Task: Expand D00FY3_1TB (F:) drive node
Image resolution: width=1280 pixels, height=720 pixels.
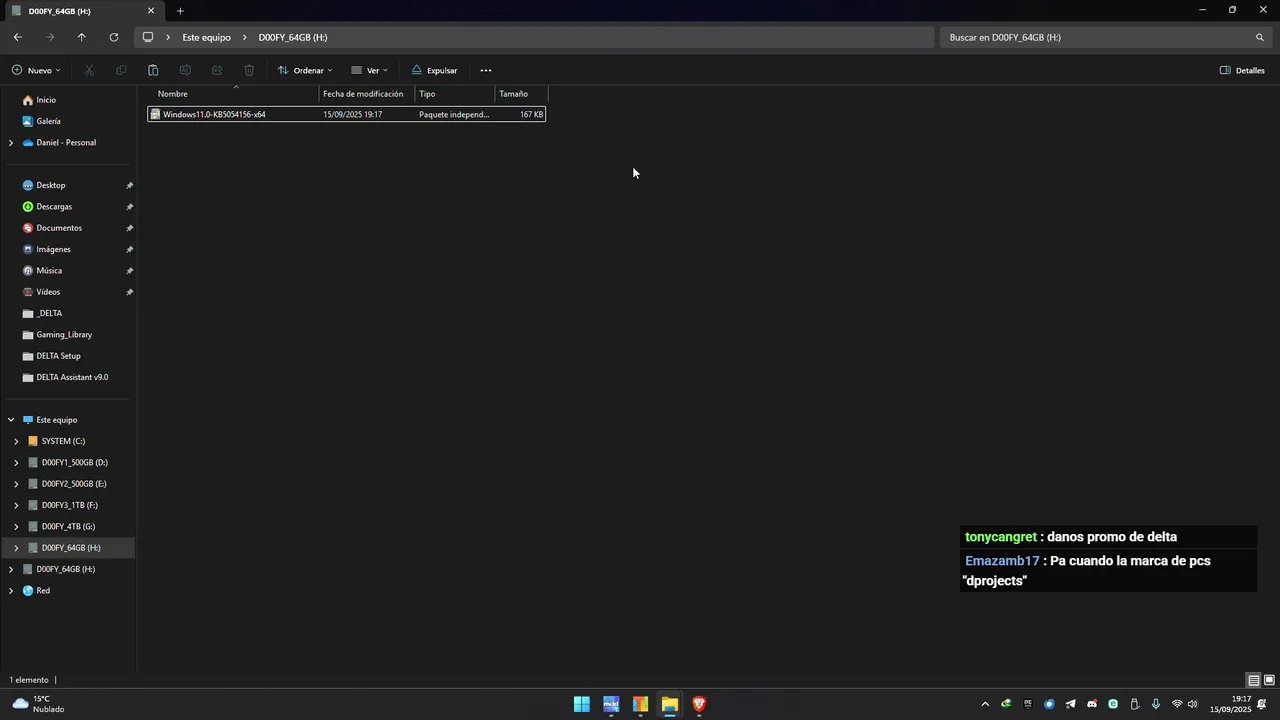Action: click(16, 505)
